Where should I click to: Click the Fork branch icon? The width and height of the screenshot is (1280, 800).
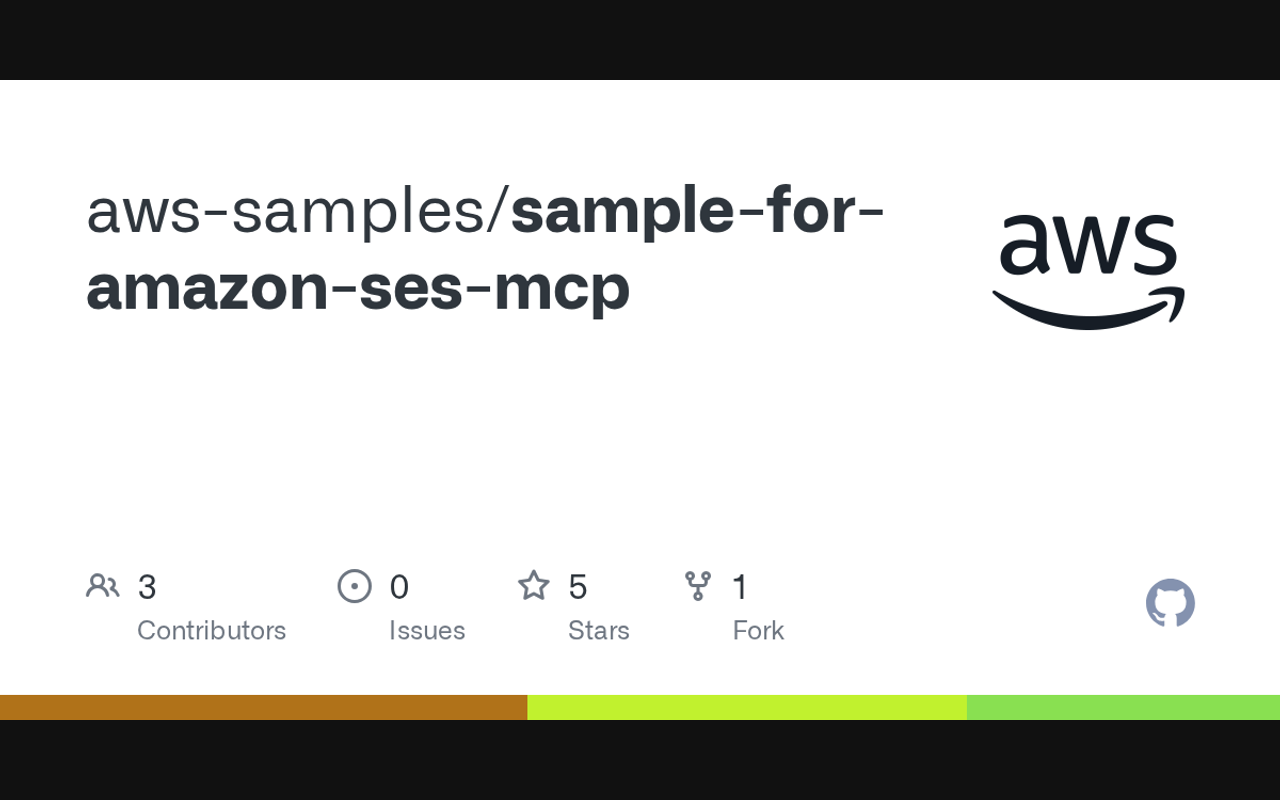tap(698, 586)
